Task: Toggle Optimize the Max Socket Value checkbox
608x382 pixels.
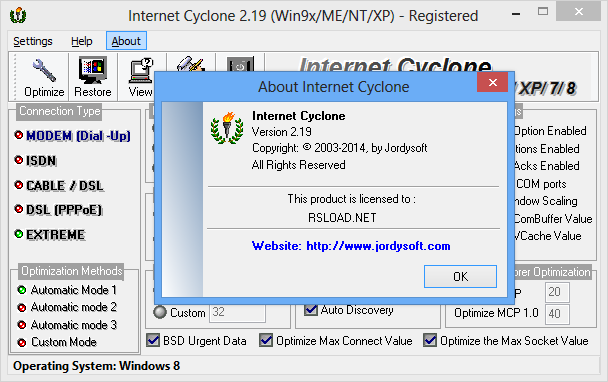Action: [430, 340]
